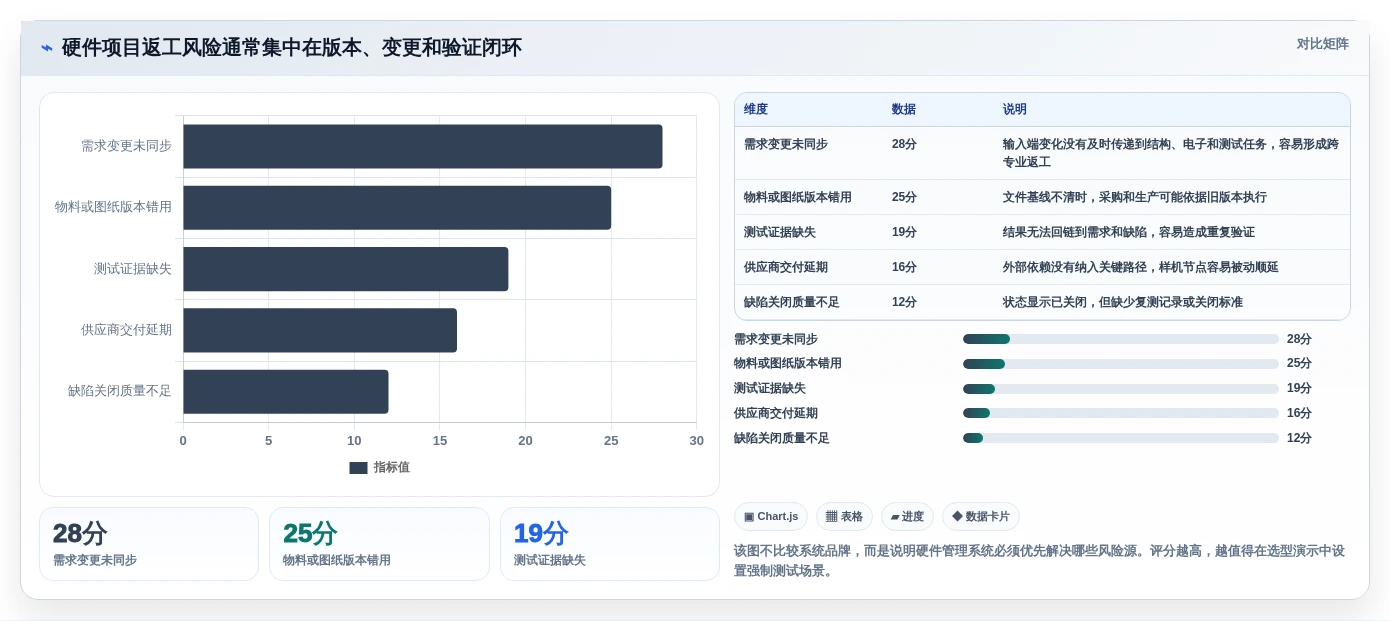Click description starting 文件基线不清时
The width and height of the screenshot is (1390, 621).
[1134, 197]
